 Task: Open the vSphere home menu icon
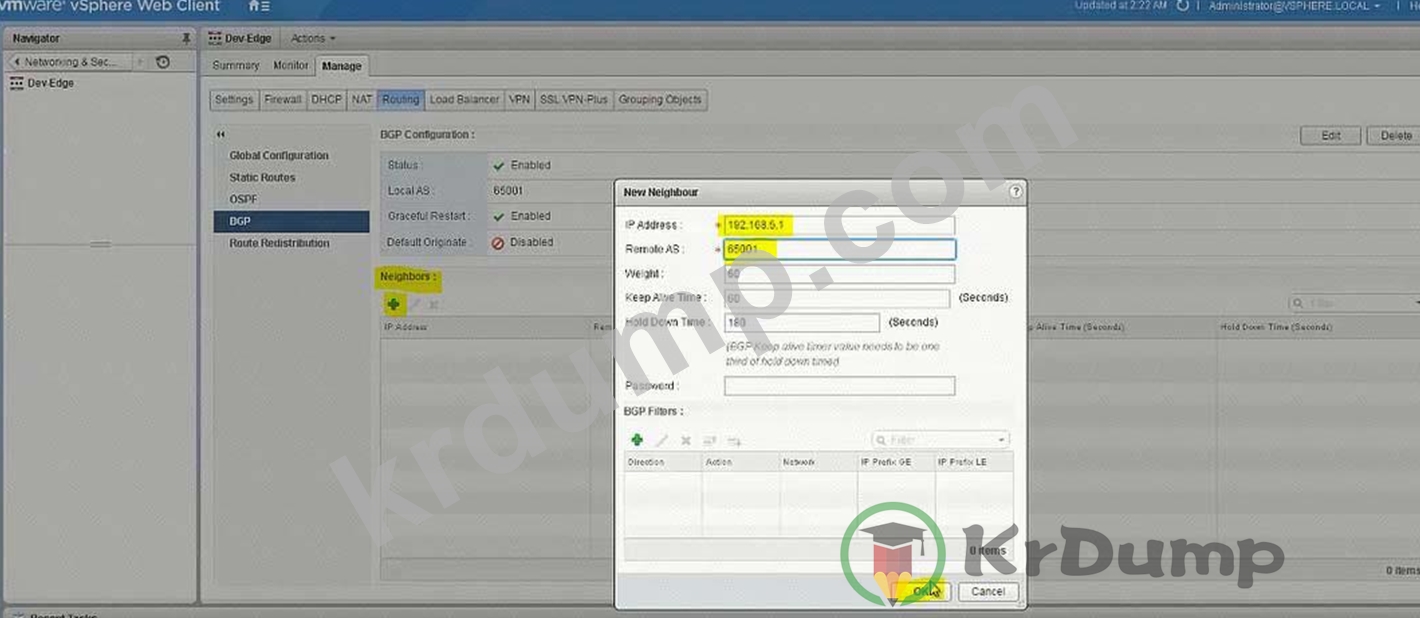pos(258,6)
